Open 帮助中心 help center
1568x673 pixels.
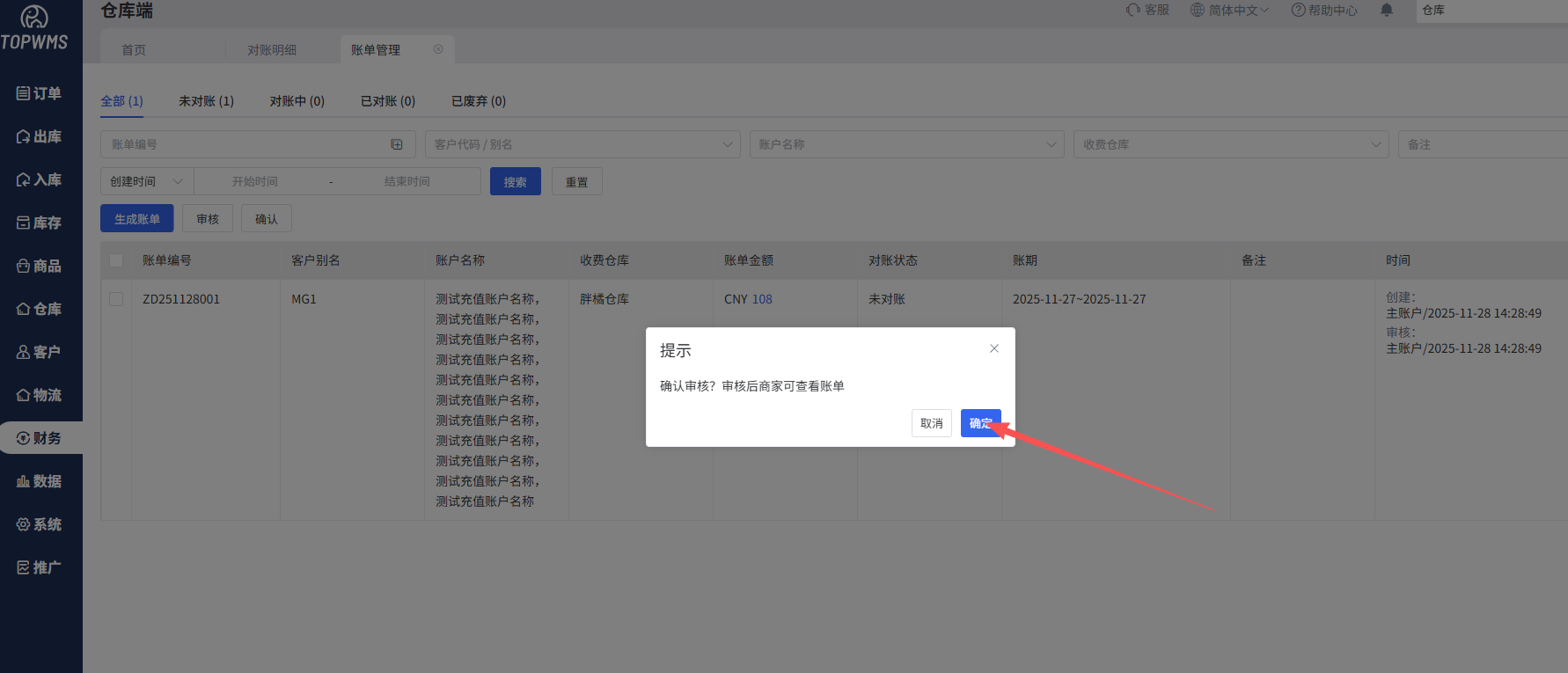1324,11
